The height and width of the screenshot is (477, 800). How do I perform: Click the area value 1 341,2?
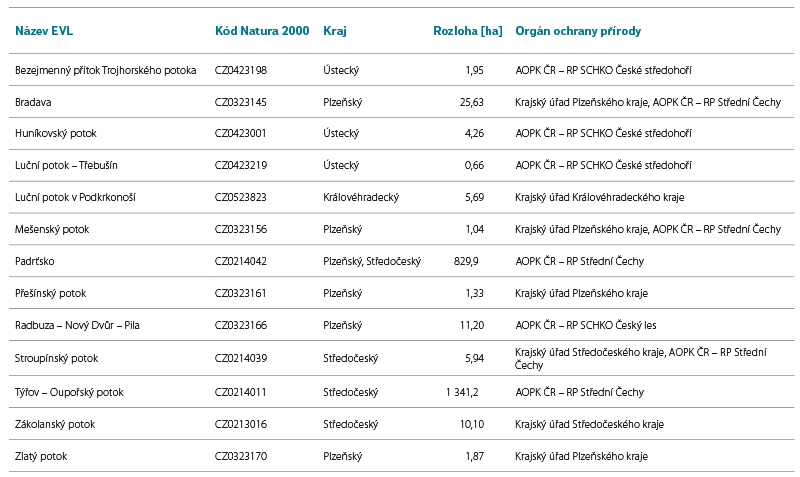[x=462, y=392]
